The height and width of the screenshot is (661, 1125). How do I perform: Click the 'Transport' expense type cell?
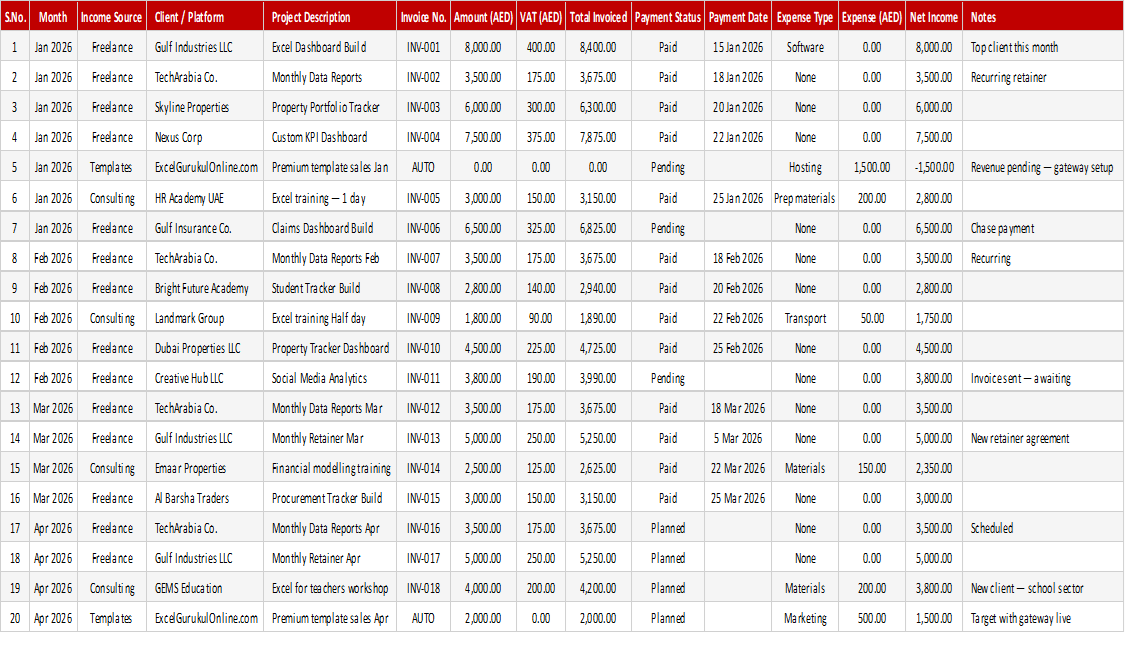pos(805,318)
